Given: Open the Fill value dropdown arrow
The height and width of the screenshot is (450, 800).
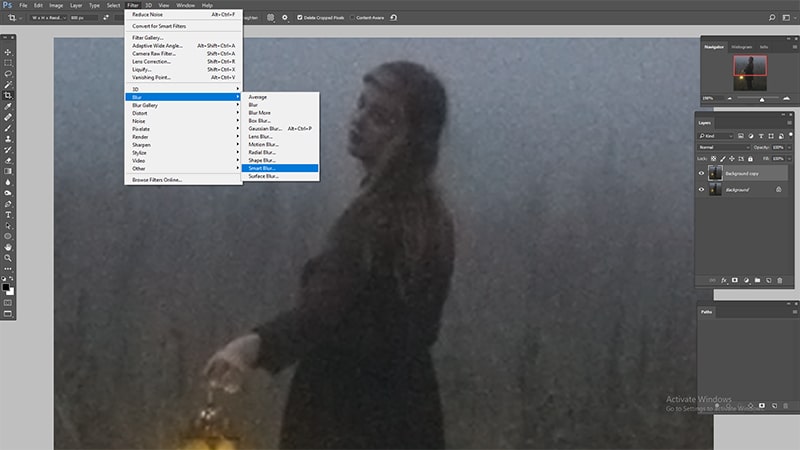Looking at the screenshot, I should (x=789, y=159).
